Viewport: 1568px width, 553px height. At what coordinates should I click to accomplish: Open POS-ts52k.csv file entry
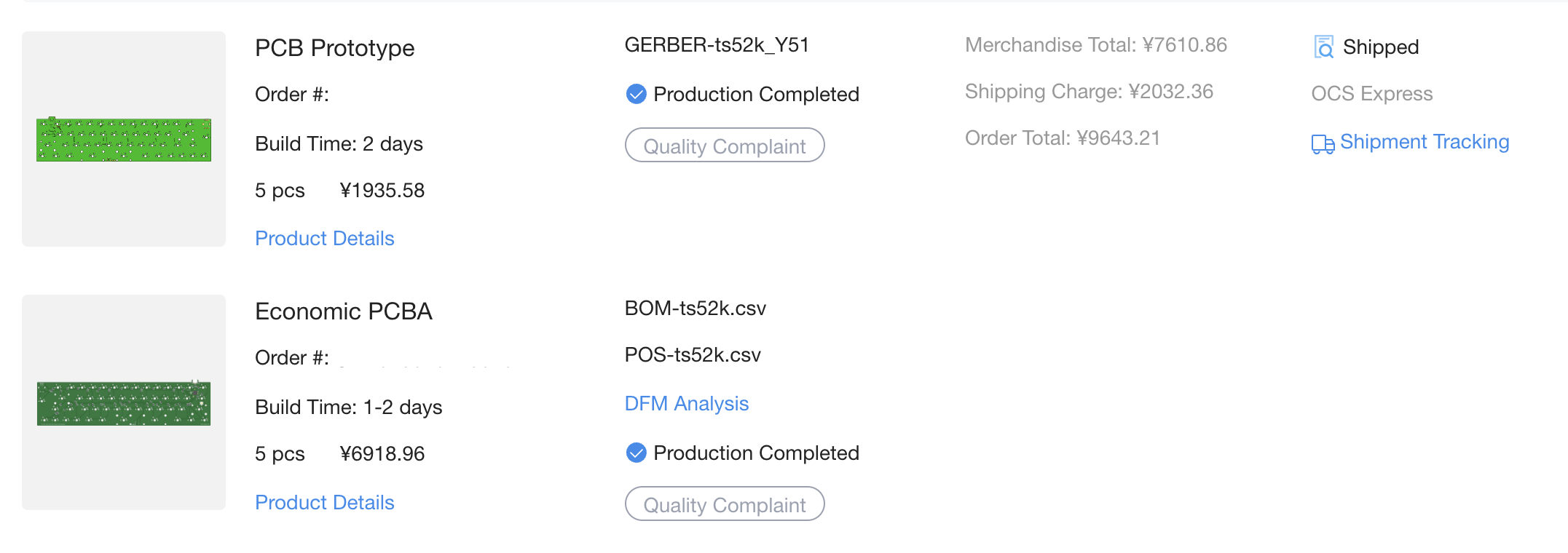coord(693,354)
